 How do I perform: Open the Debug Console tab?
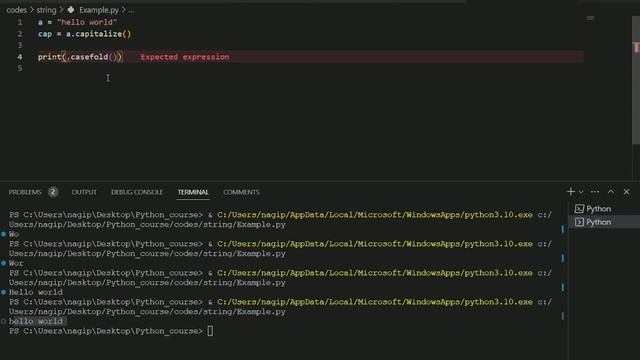coord(137,192)
